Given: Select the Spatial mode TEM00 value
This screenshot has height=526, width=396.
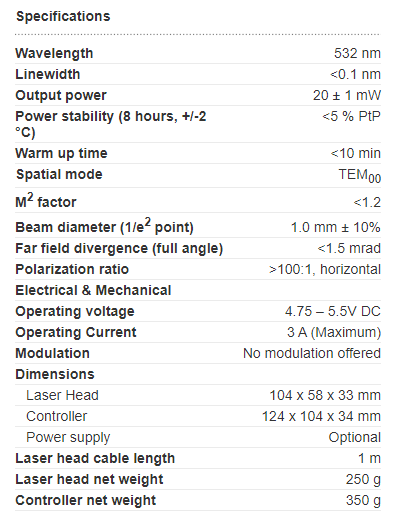Looking at the screenshot, I should pos(359,175).
